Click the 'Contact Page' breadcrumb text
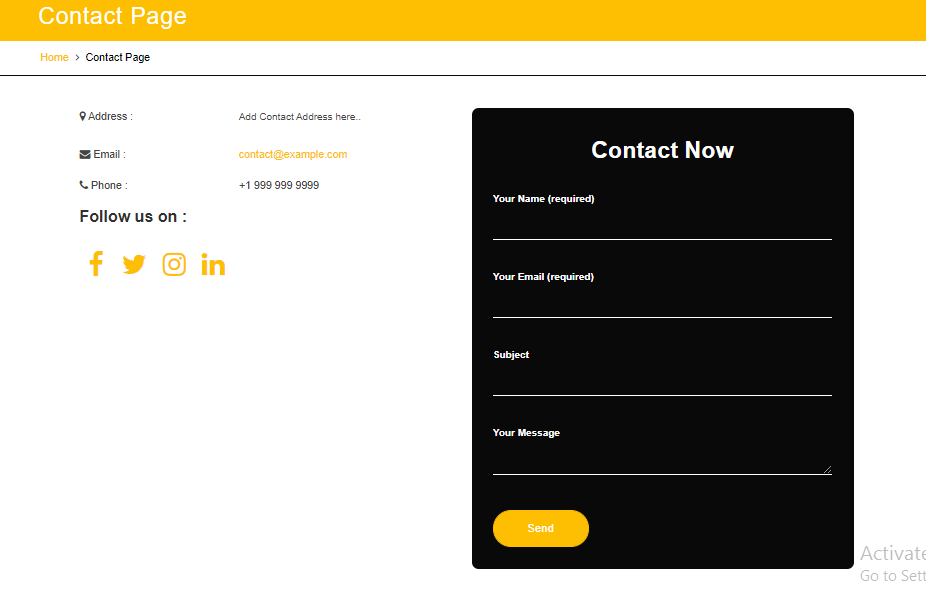 click(x=118, y=57)
